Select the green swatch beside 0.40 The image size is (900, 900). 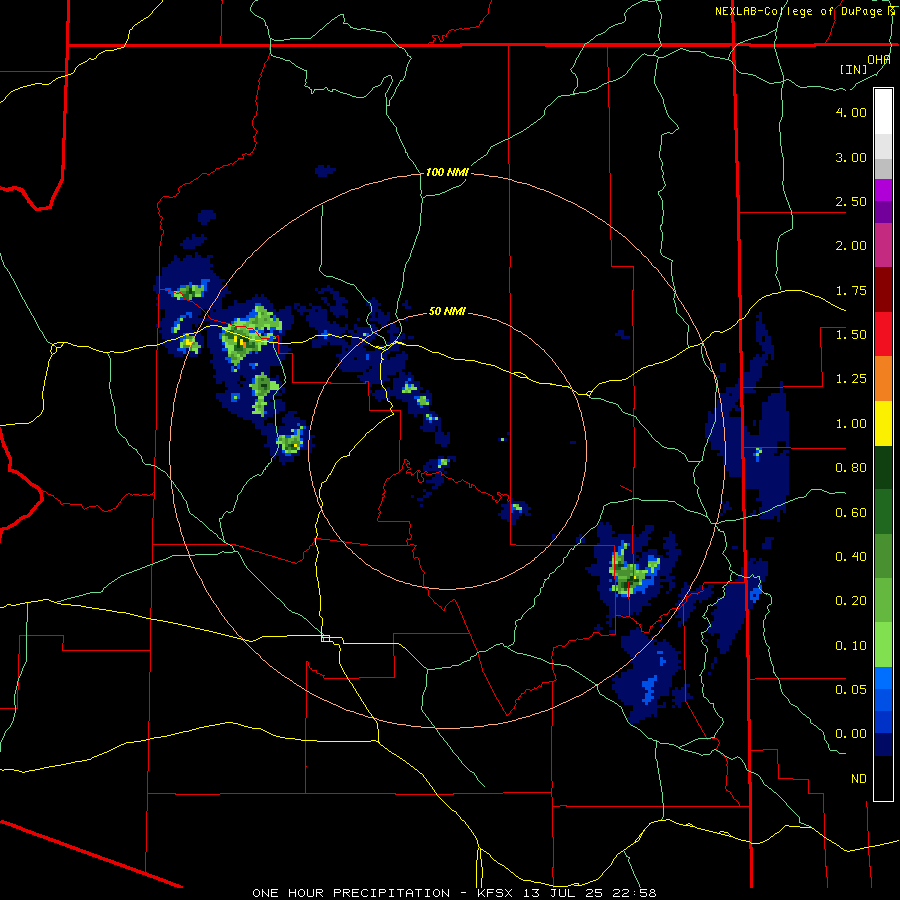(x=883, y=556)
